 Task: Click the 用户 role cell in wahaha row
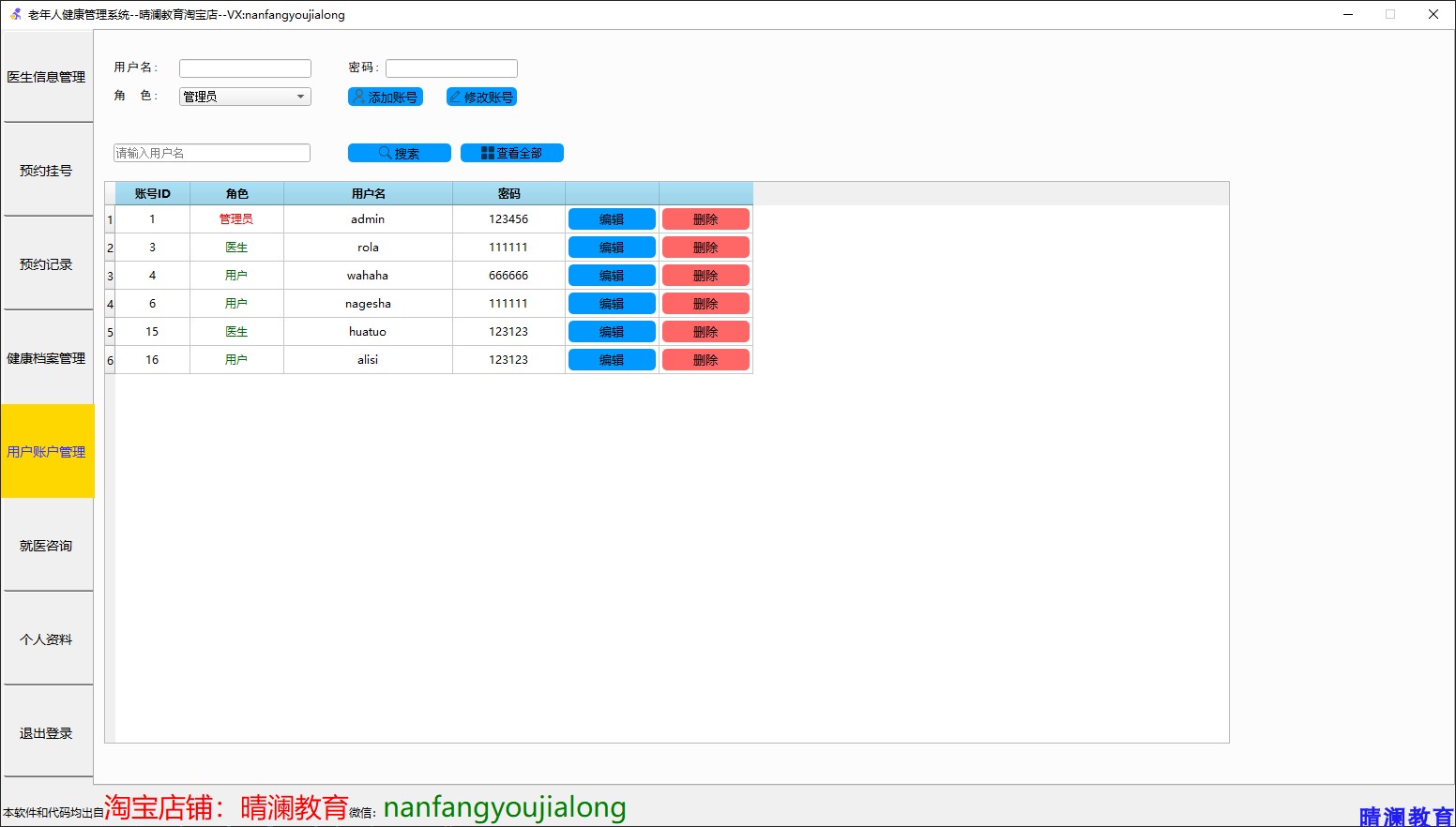point(236,276)
